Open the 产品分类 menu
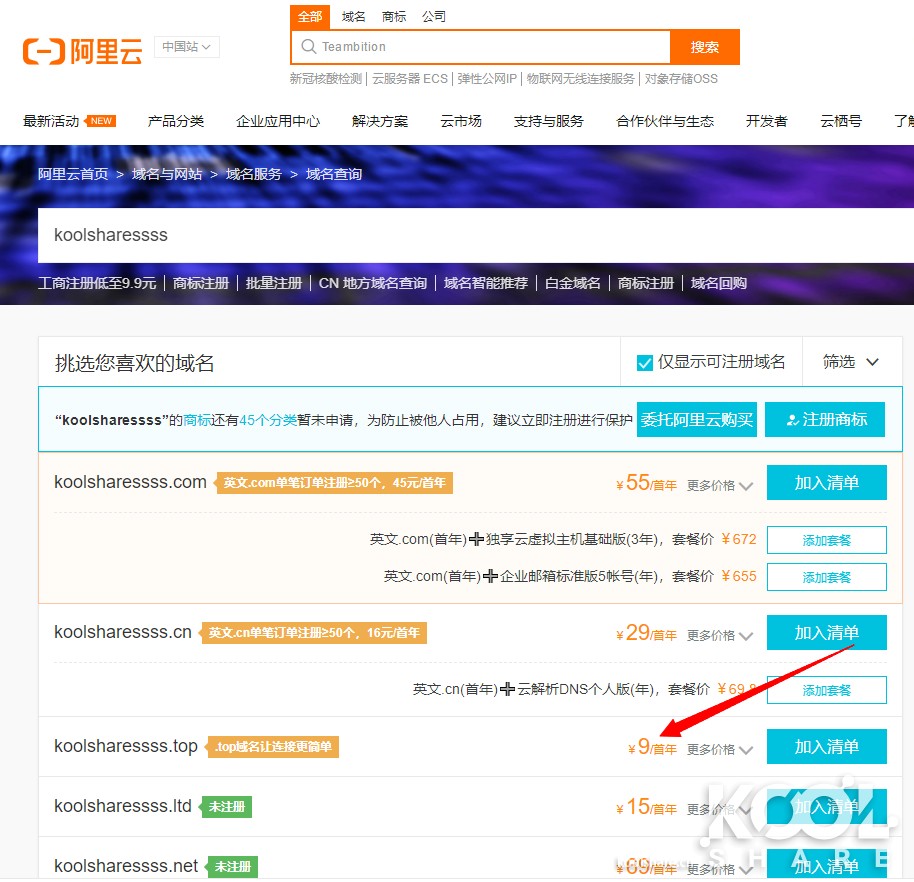The width and height of the screenshot is (914, 882). (175, 121)
